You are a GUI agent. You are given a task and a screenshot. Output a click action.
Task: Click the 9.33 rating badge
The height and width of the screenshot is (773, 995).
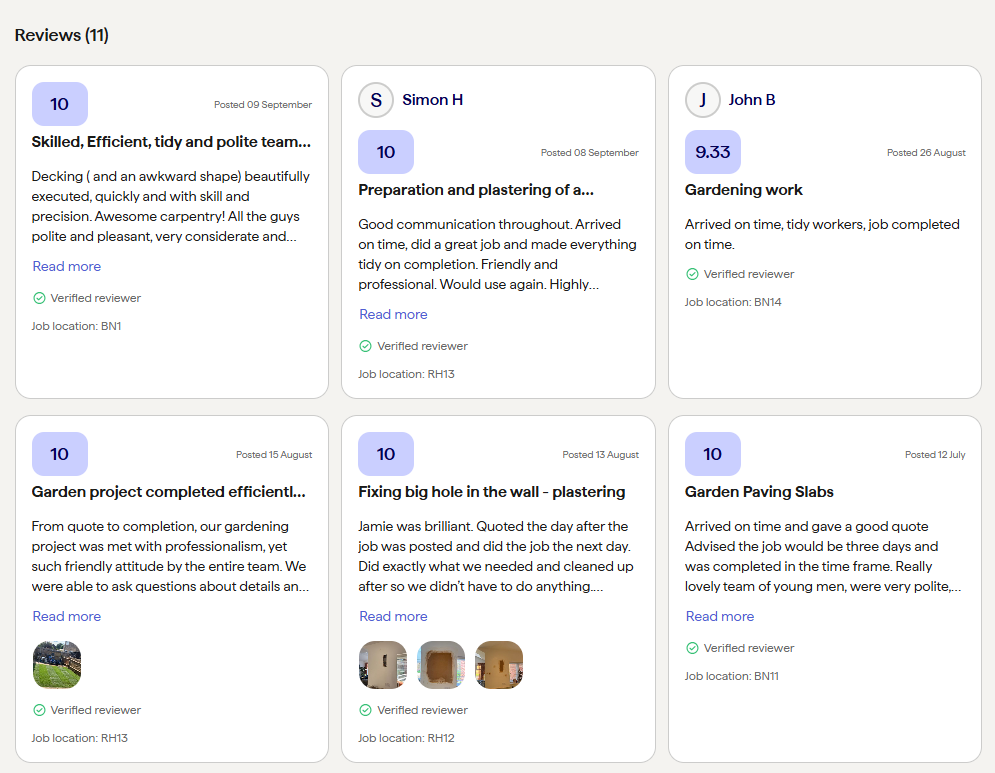click(712, 152)
